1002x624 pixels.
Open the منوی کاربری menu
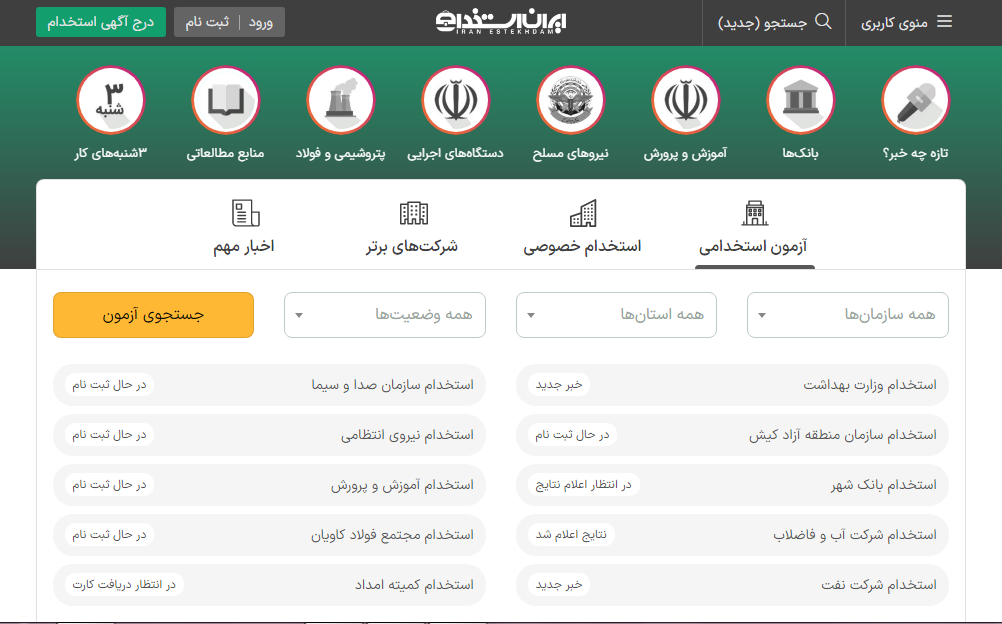906,22
